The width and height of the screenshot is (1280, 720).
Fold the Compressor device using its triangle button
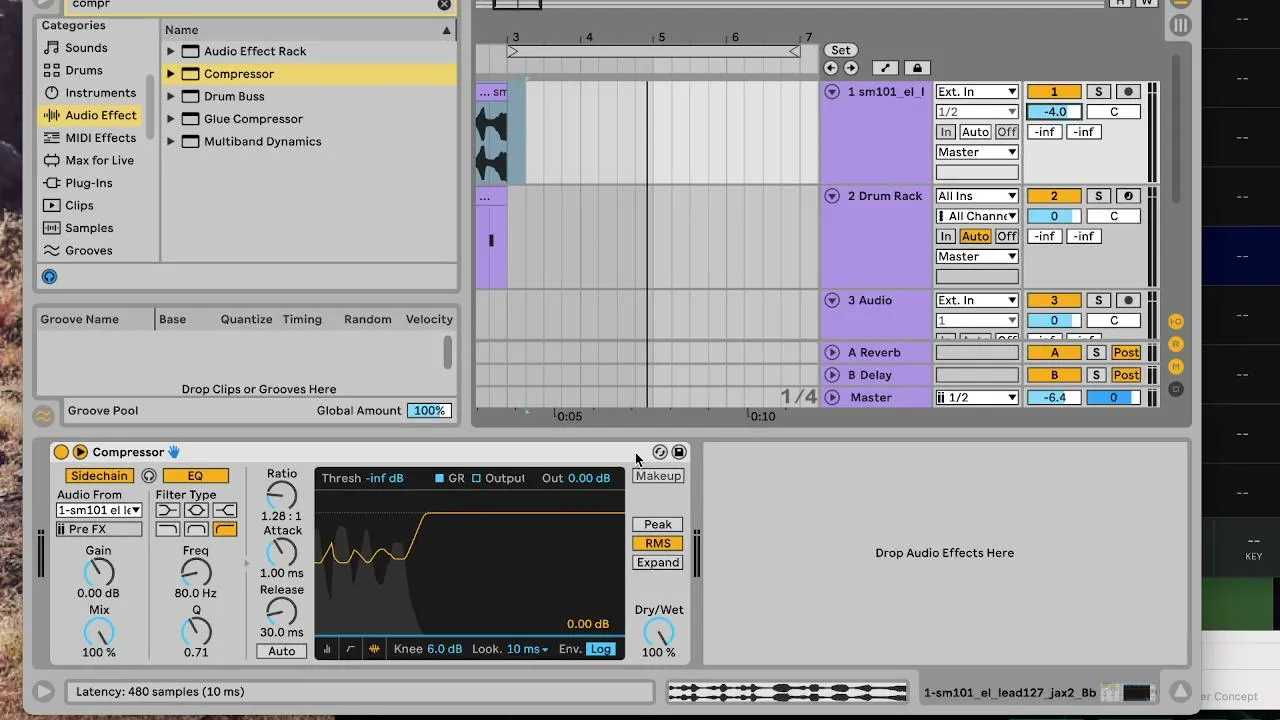(80, 452)
